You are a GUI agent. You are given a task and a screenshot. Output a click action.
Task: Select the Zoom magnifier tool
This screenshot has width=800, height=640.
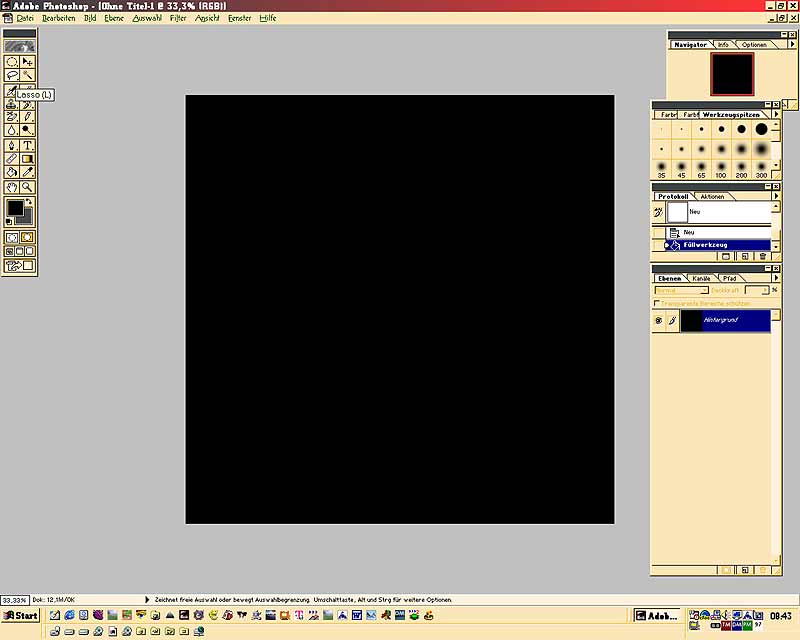(x=28, y=187)
